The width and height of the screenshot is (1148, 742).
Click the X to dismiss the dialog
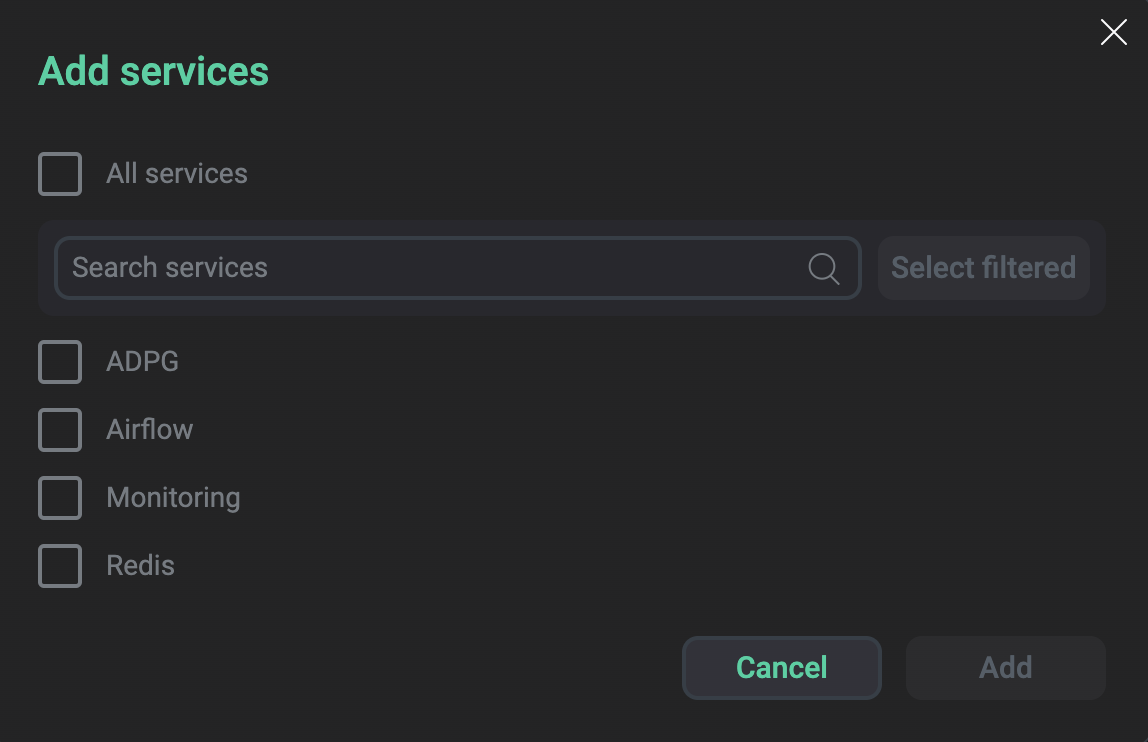(x=1113, y=31)
